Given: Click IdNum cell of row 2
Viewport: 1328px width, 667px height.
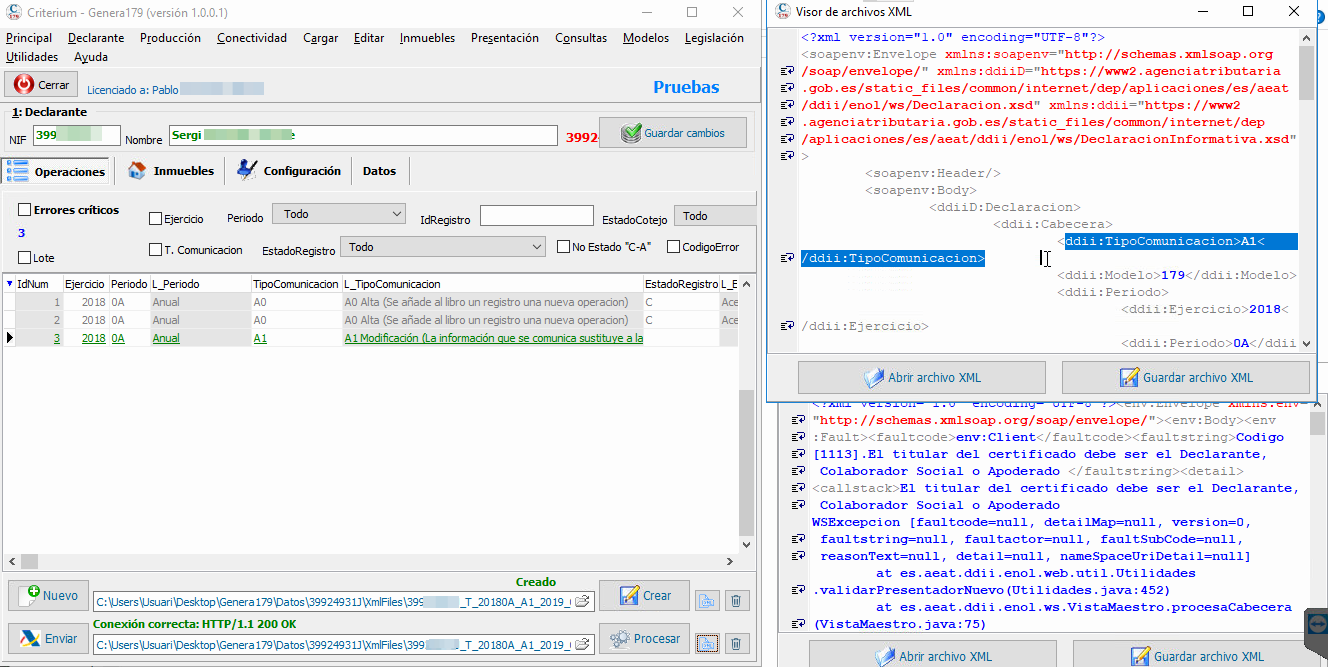Looking at the screenshot, I should tap(39, 320).
